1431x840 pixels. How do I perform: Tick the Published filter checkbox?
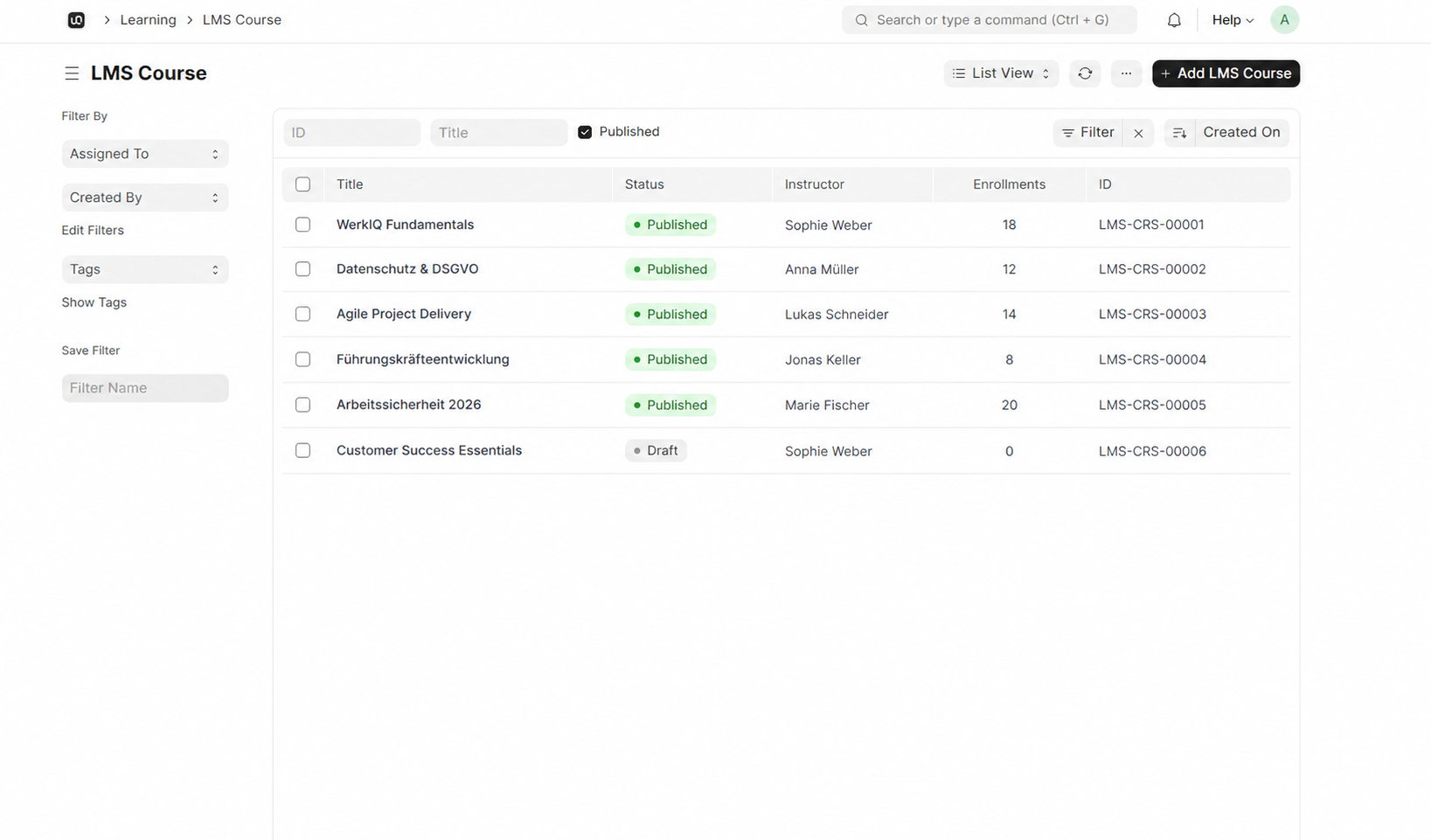(x=585, y=132)
